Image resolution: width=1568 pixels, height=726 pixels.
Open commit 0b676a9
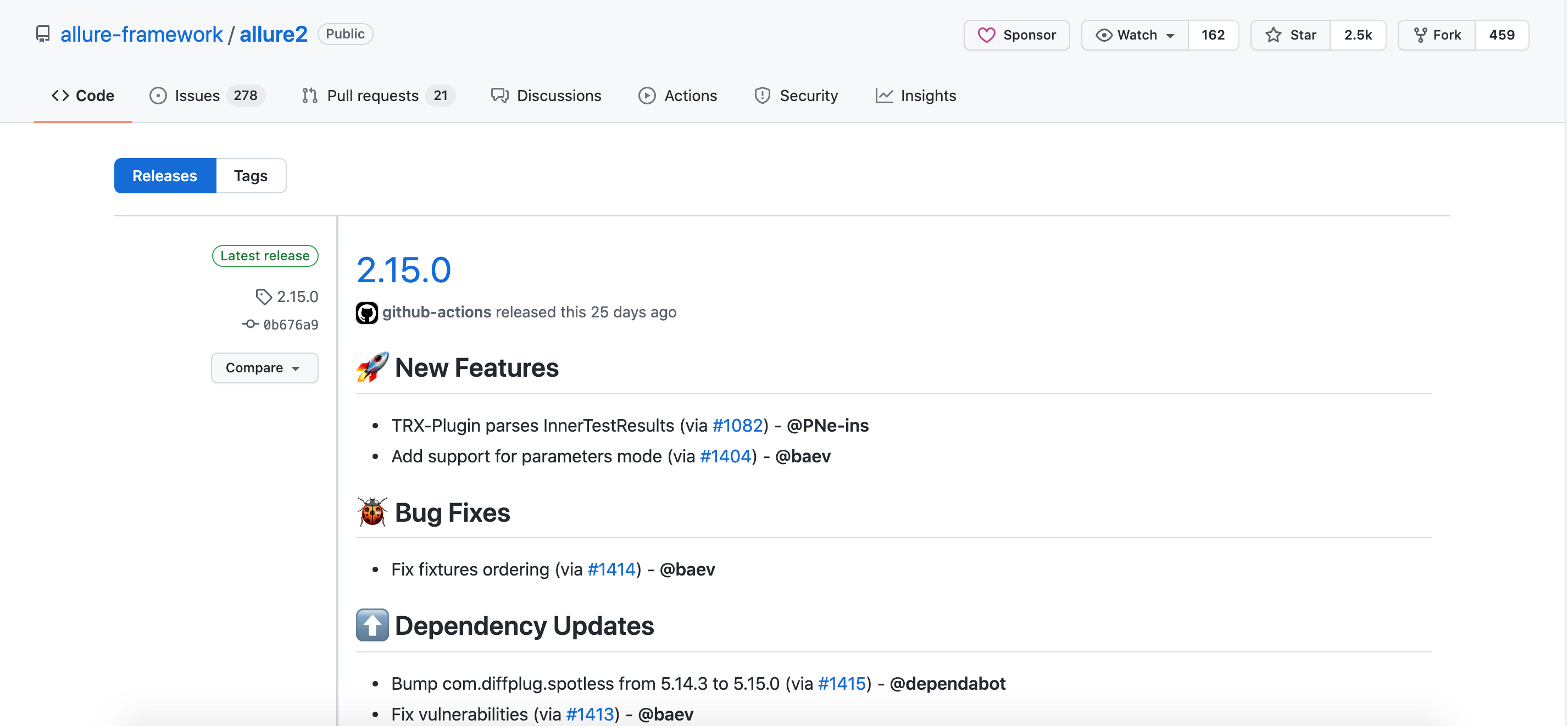click(x=281, y=325)
